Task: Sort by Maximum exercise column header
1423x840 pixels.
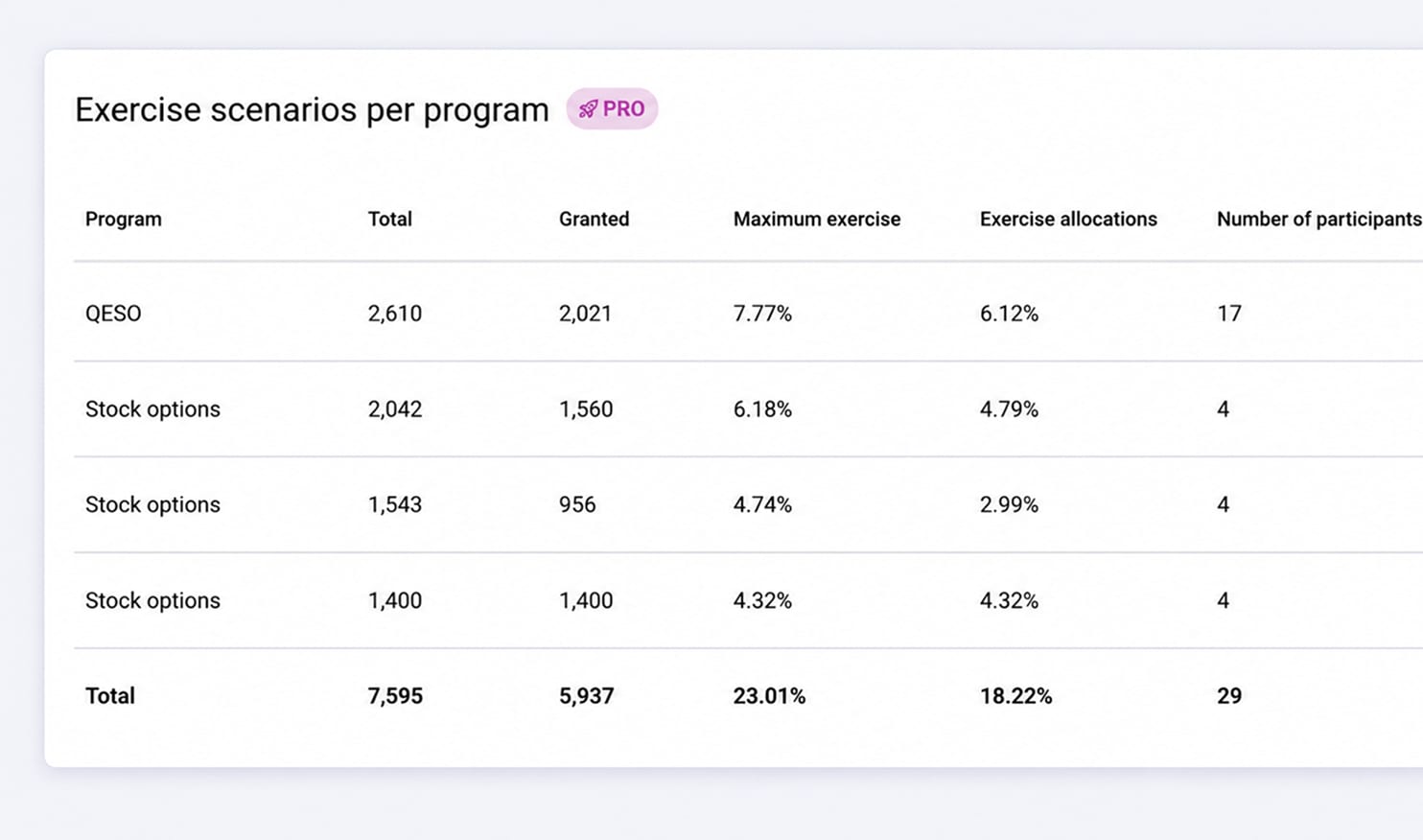Action: (x=817, y=219)
